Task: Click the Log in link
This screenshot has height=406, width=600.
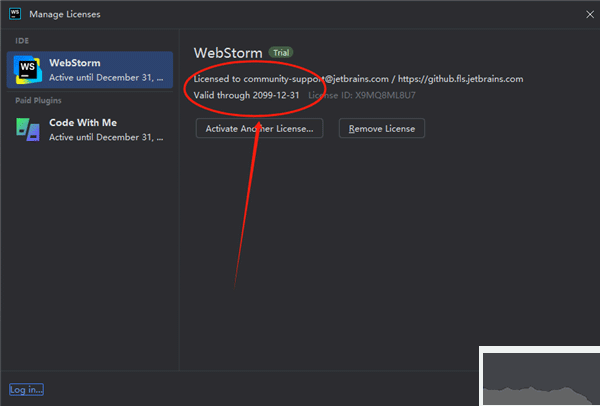Action: [26, 390]
